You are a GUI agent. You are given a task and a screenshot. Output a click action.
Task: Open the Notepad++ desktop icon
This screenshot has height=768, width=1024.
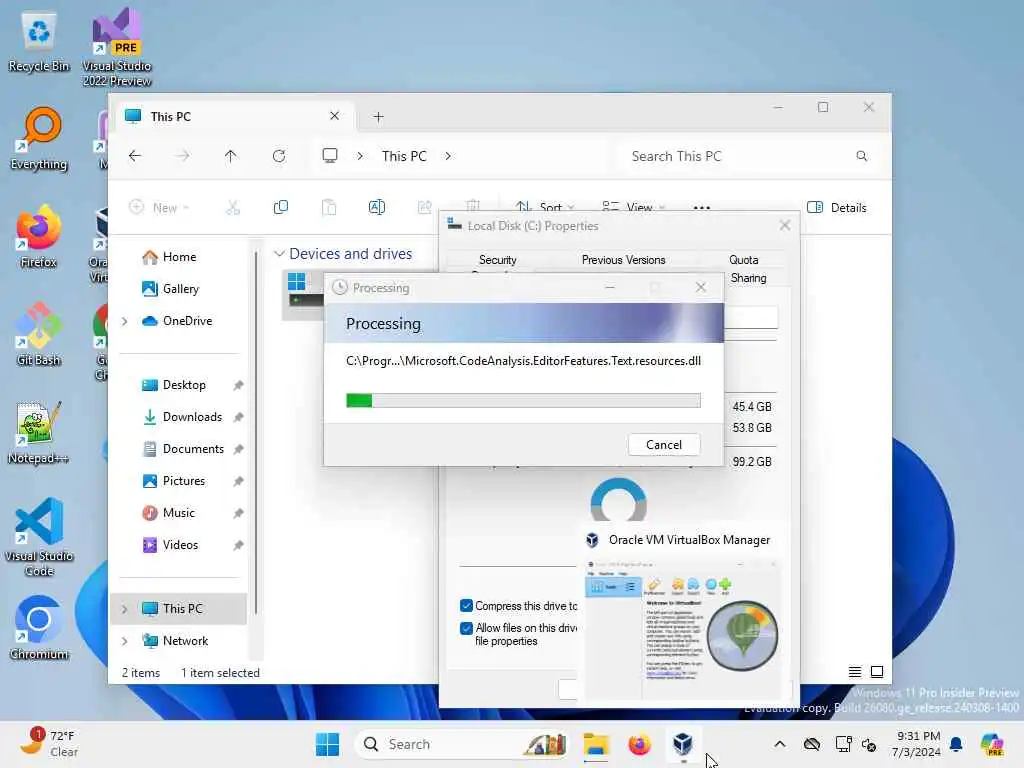pyautogui.click(x=39, y=434)
